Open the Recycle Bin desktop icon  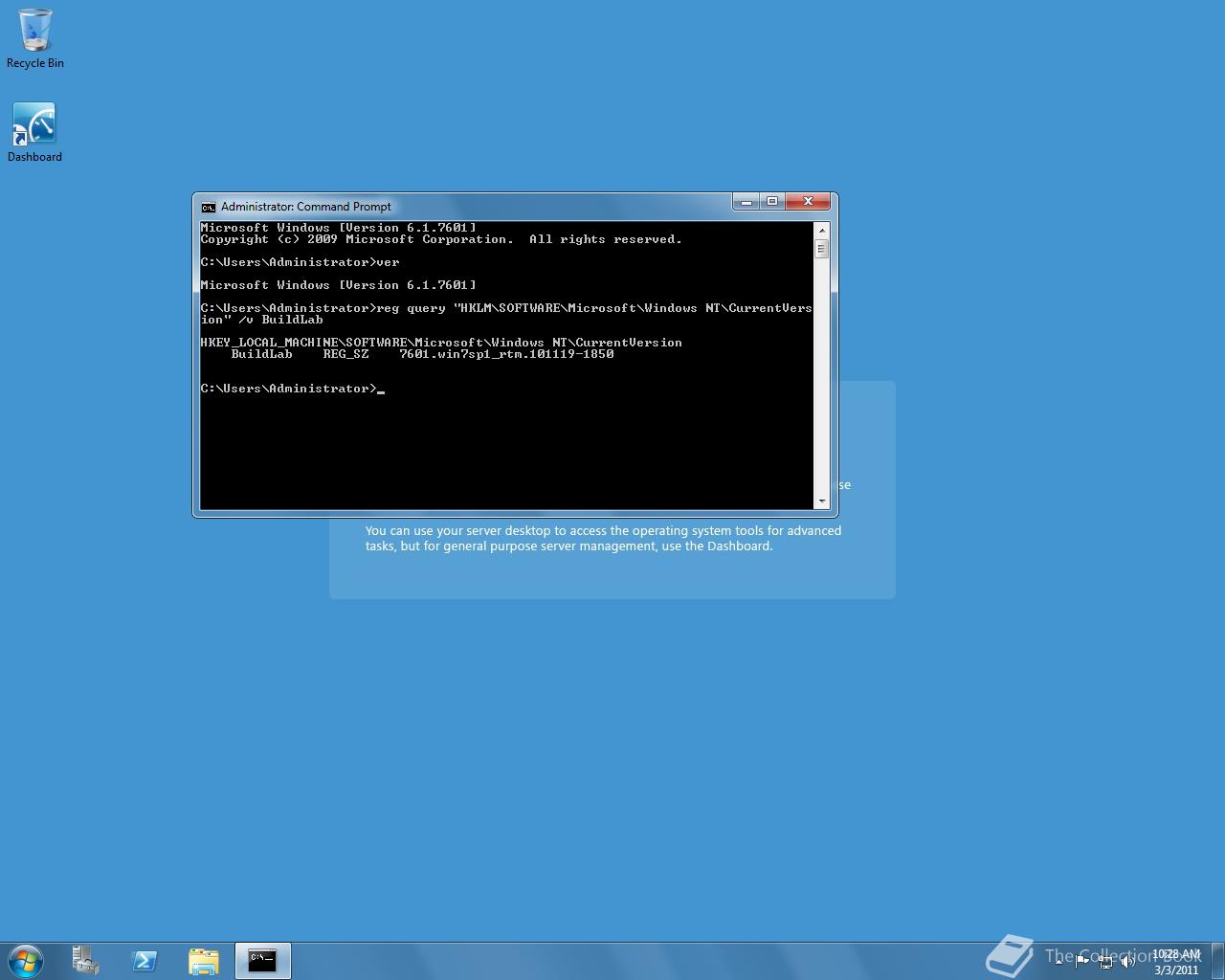(x=35, y=39)
